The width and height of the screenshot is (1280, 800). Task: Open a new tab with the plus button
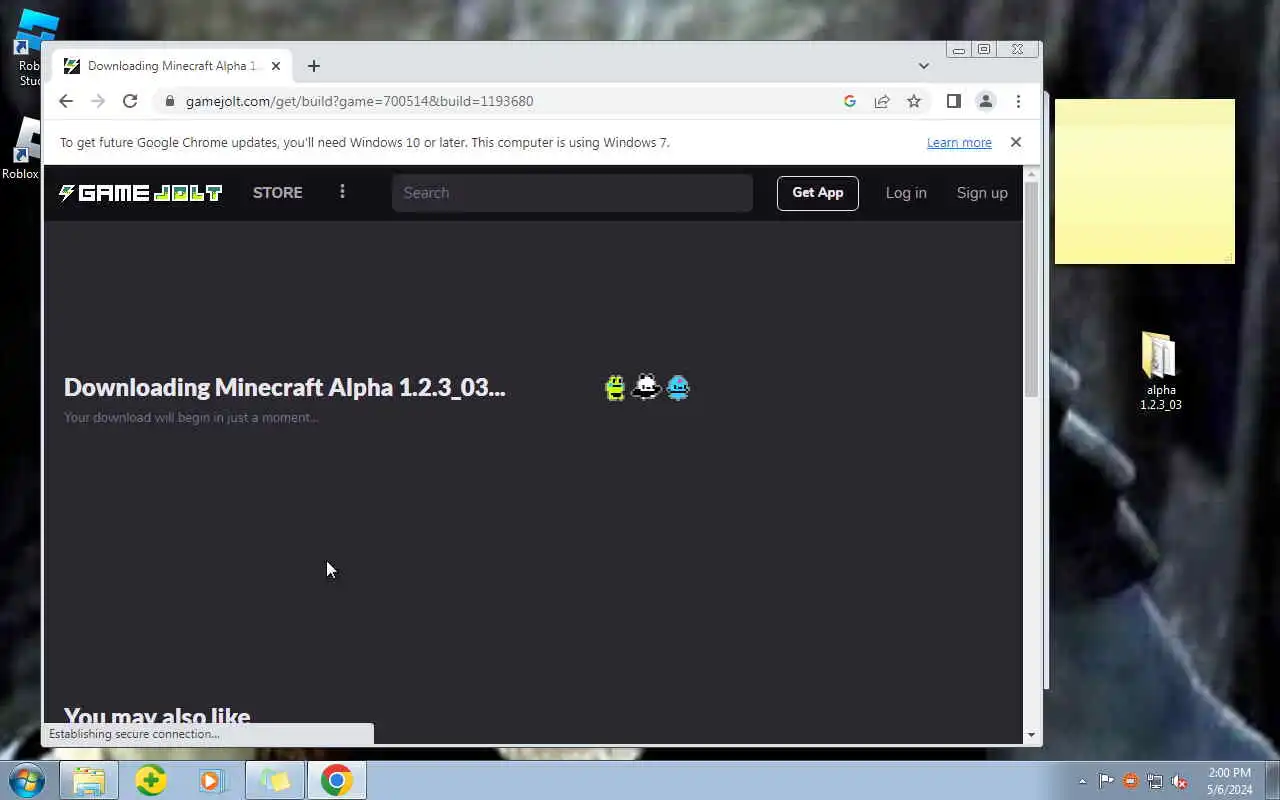click(x=314, y=66)
